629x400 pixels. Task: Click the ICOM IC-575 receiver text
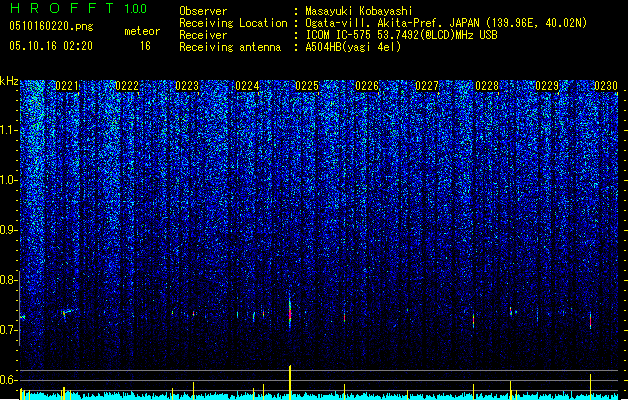(x=401, y=35)
